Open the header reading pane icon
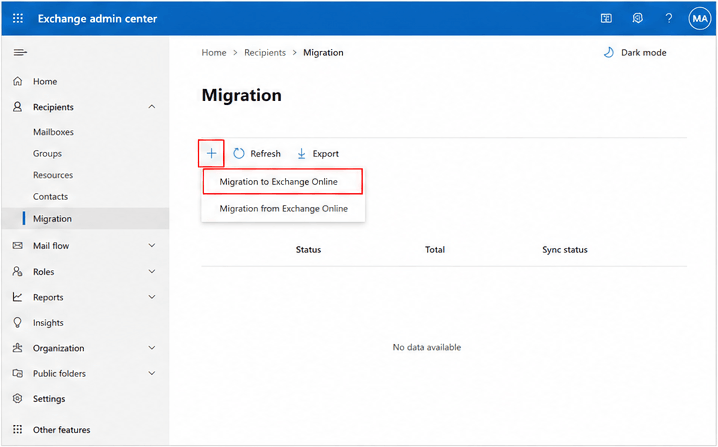The image size is (718, 447). [x=606, y=18]
